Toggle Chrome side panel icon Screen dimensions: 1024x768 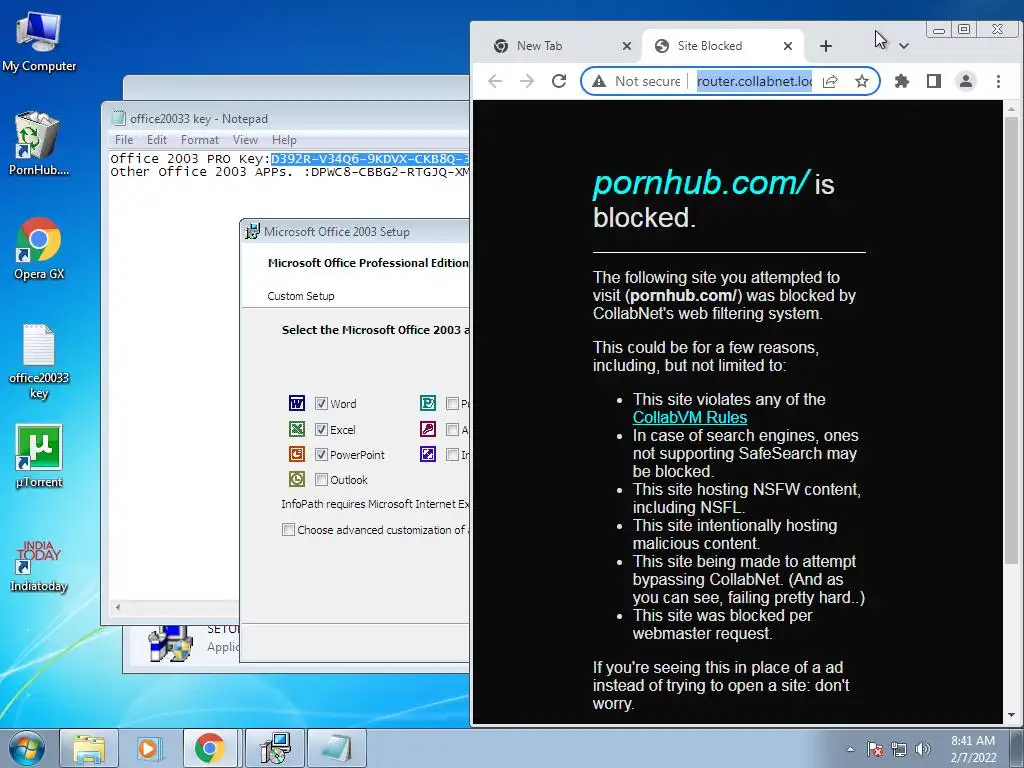click(x=934, y=81)
